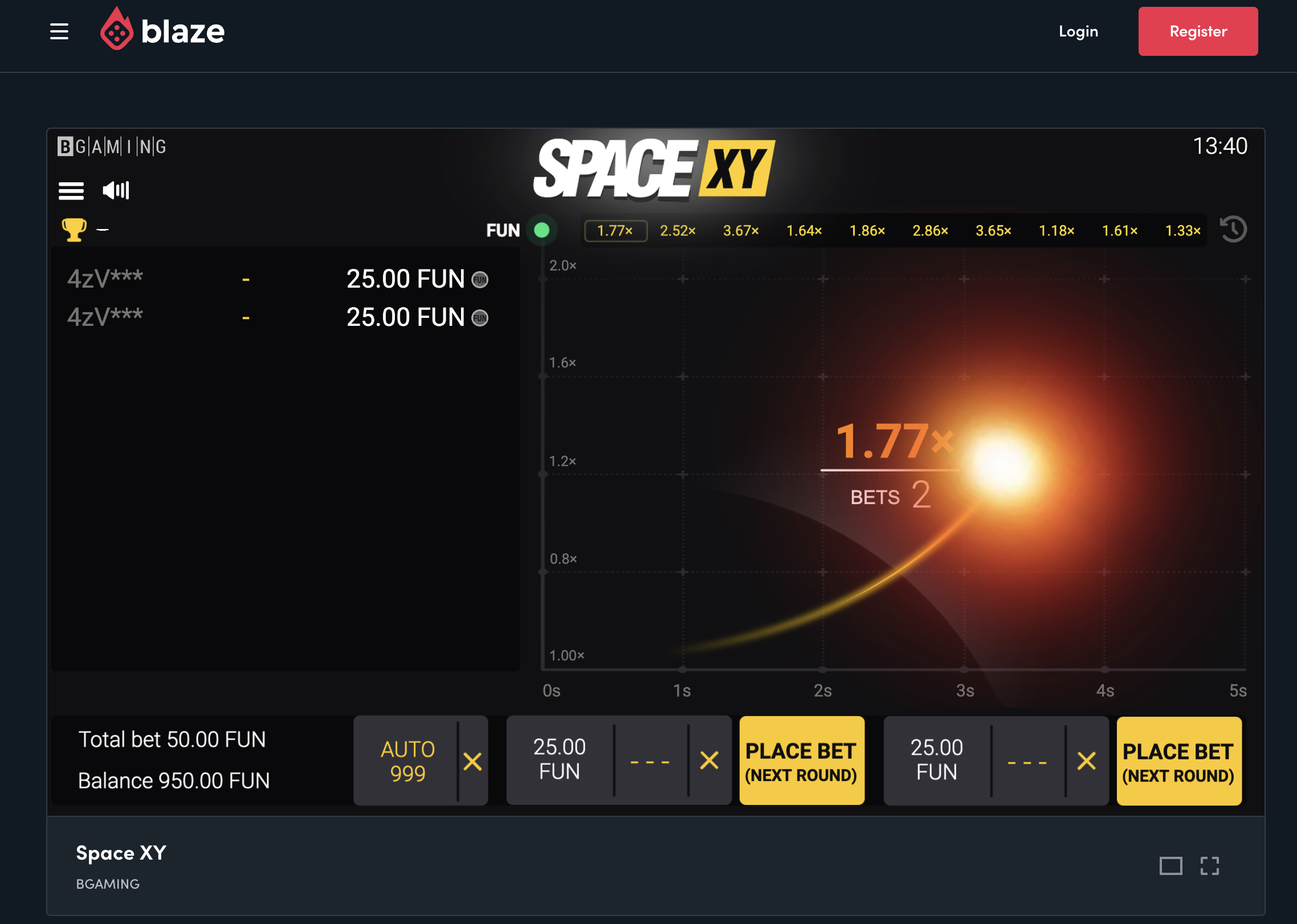Switch to theater view rectangle icon
1297x924 pixels.
pyautogui.click(x=1170, y=866)
